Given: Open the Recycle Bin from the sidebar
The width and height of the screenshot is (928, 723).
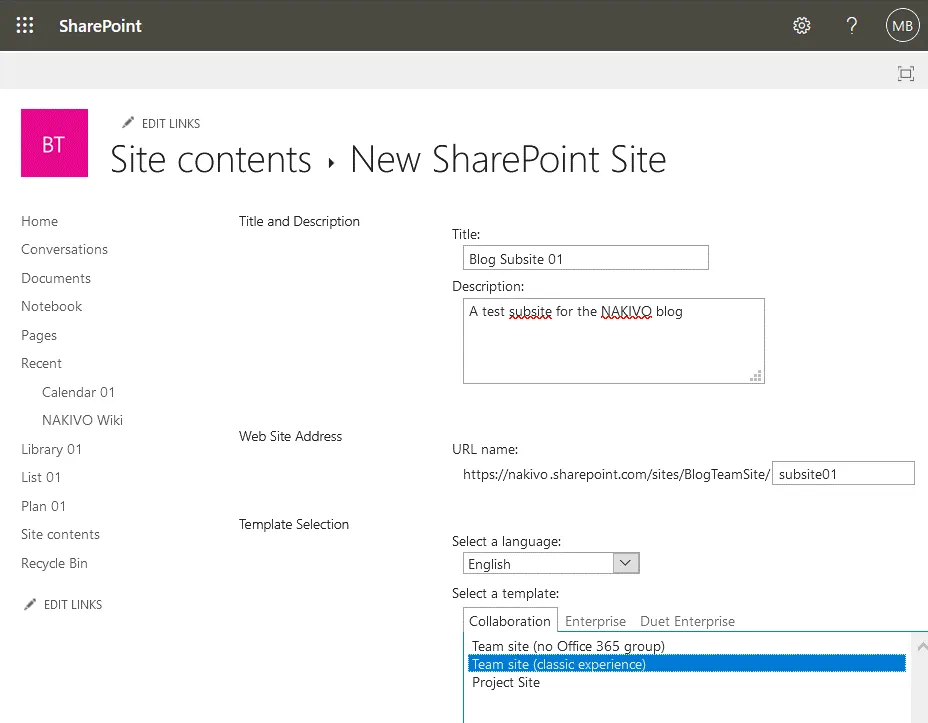Looking at the screenshot, I should (54, 563).
